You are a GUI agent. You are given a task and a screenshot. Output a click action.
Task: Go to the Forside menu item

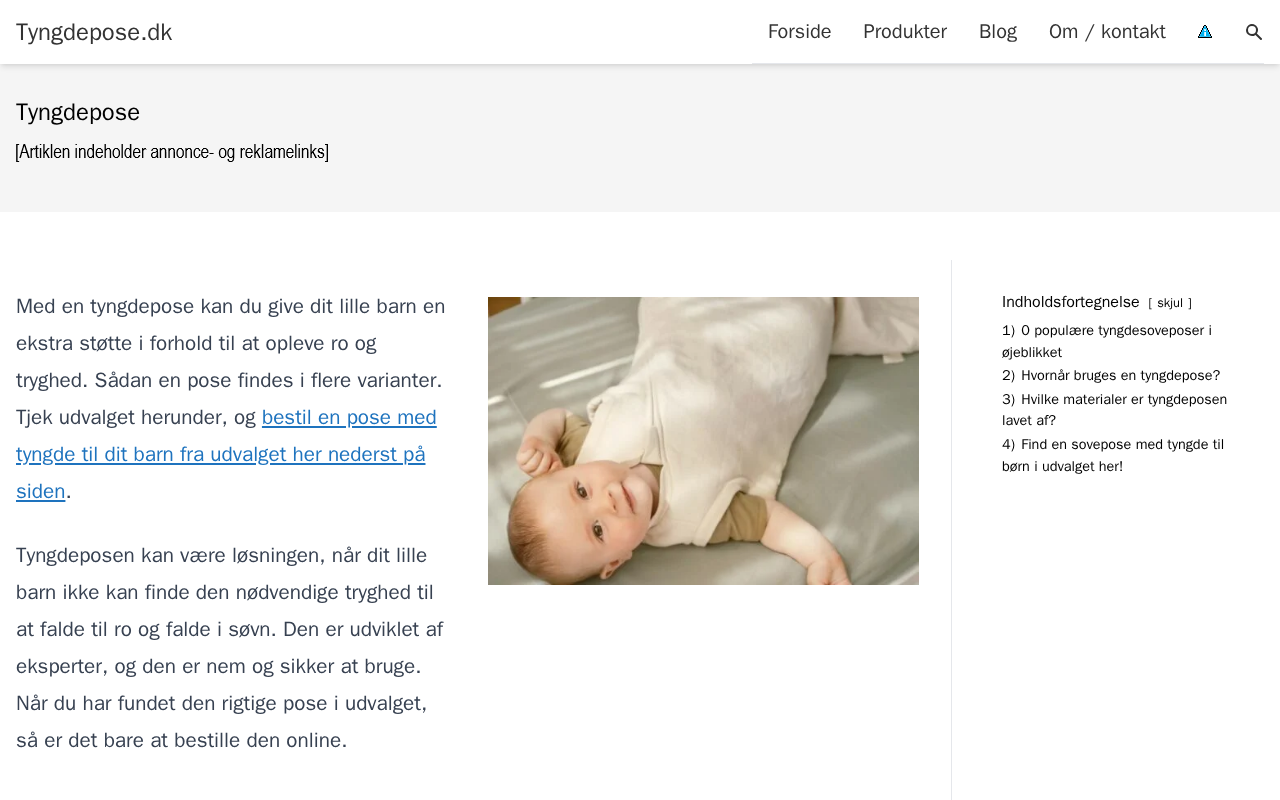[x=799, y=32]
